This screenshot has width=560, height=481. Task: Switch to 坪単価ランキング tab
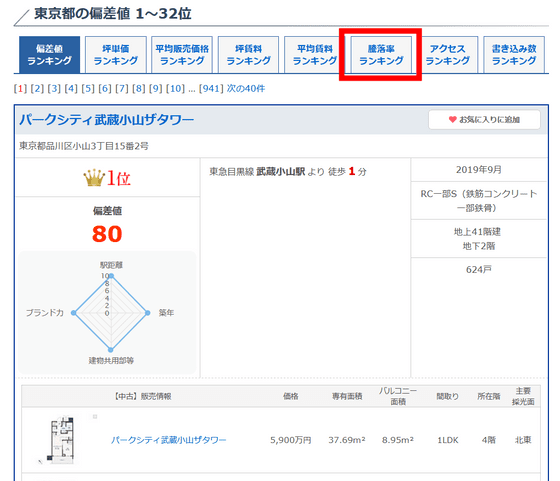(116, 55)
